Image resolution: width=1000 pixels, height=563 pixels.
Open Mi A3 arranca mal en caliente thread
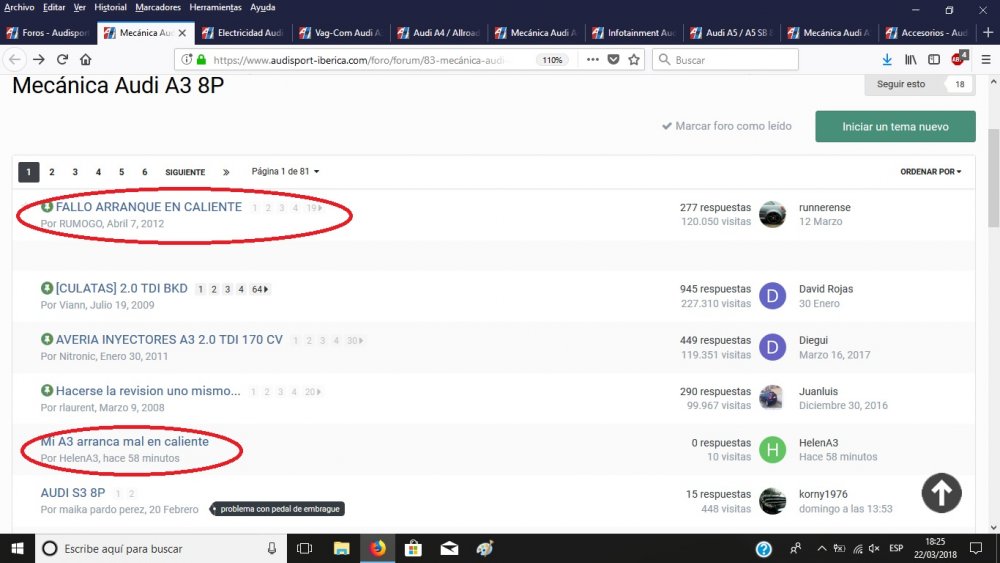tap(124, 441)
